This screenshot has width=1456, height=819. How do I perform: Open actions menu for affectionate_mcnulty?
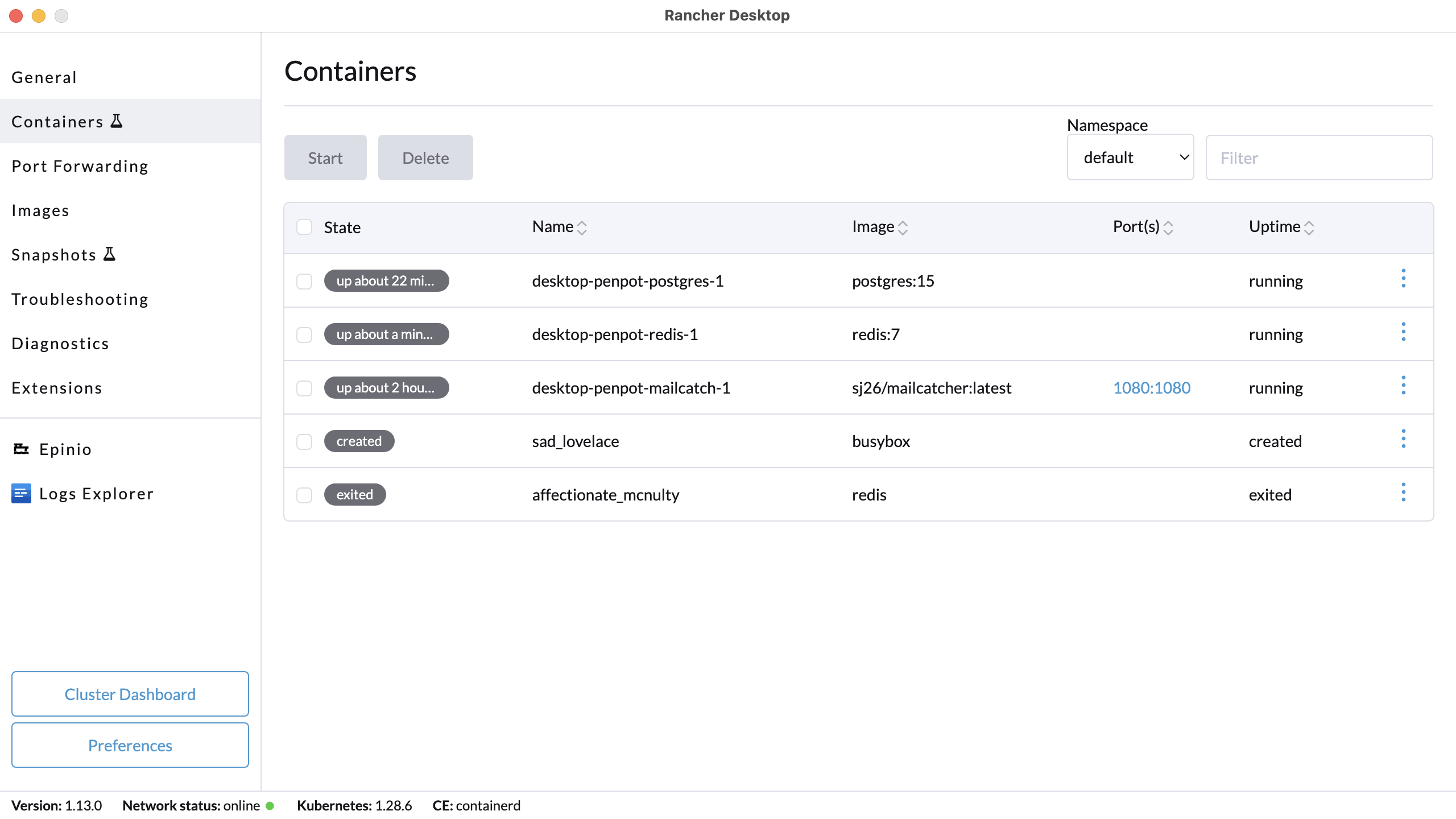(1403, 493)
